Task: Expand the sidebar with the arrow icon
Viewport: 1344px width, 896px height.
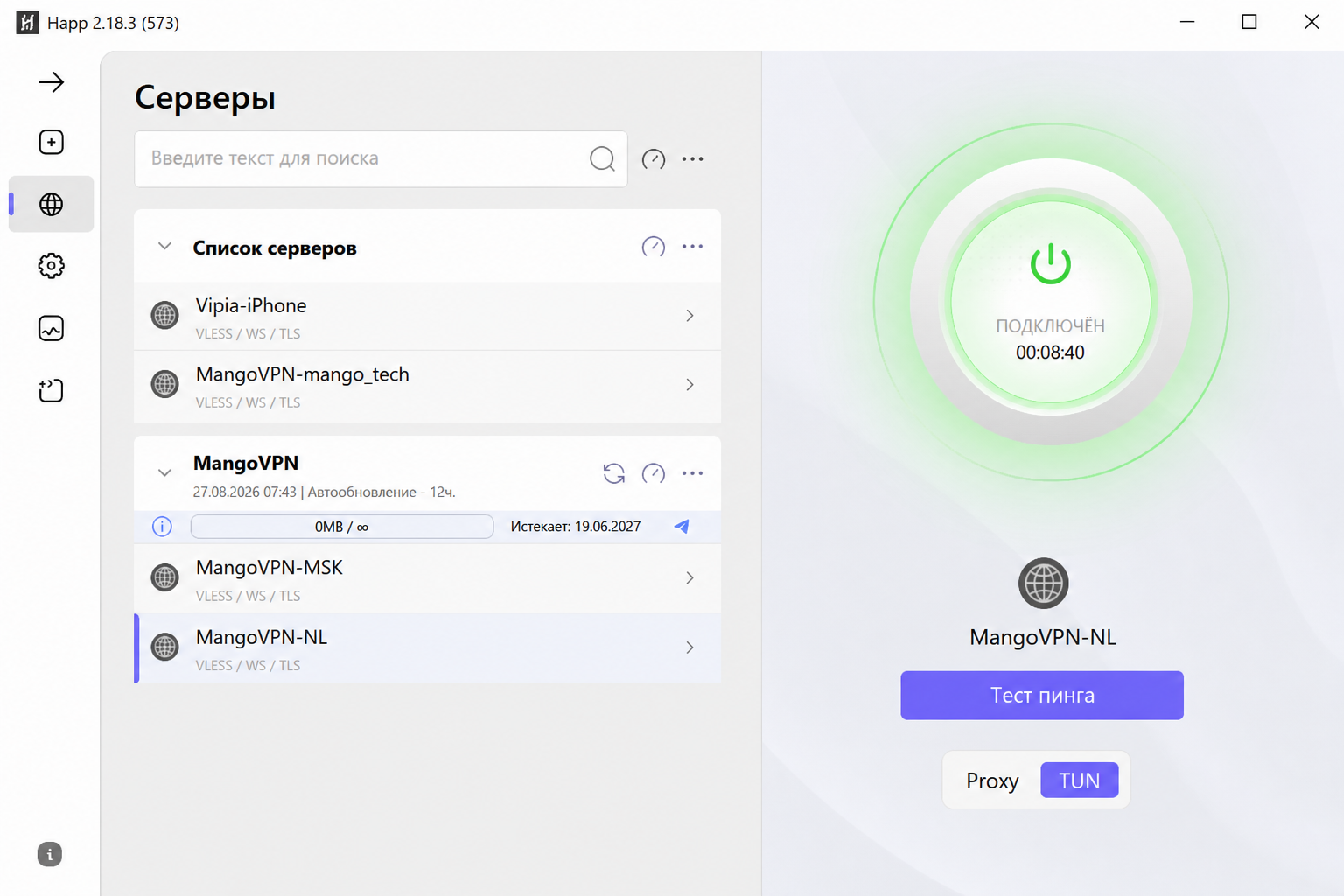Action: [x=52, y=82]
